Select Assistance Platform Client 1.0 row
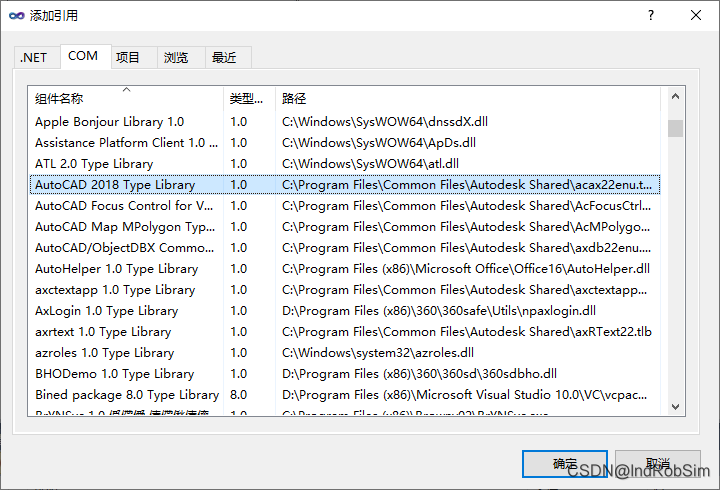The width and height of the screenshot is (720, 490). coord(345,143)
